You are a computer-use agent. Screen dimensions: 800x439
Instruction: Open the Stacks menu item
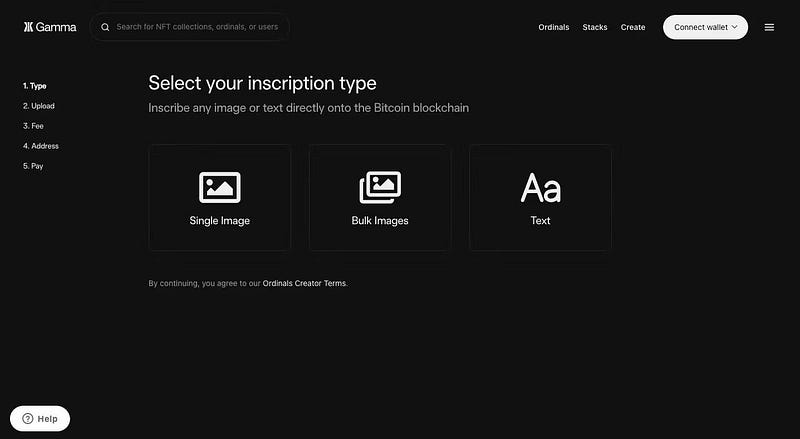tap(595, 28)
